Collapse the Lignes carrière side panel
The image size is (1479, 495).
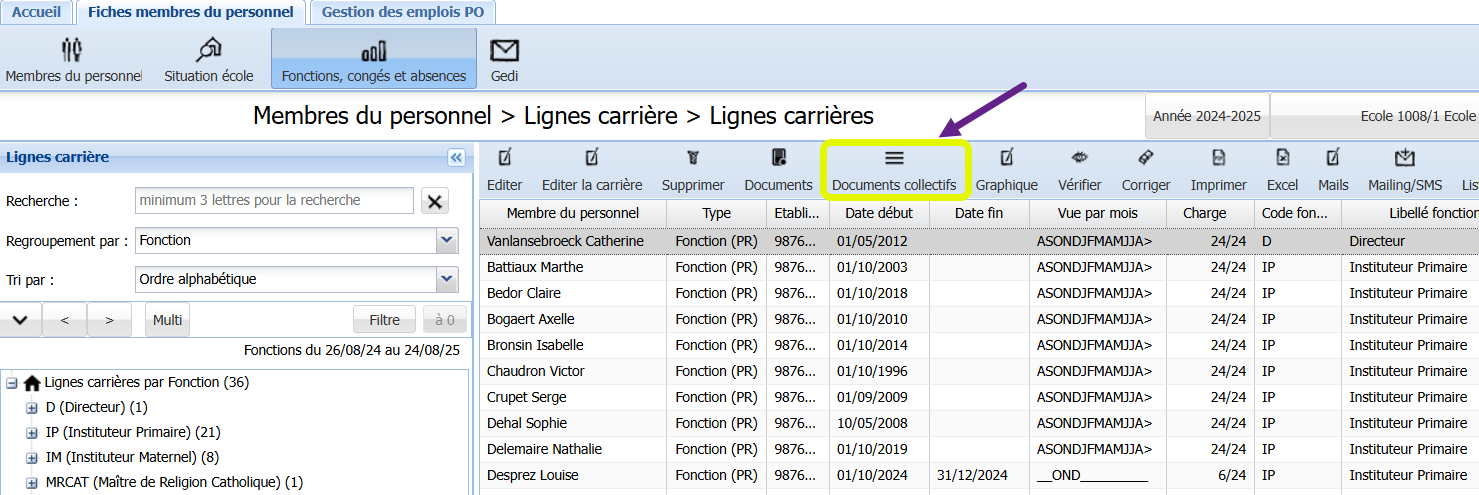coord(456,157)
